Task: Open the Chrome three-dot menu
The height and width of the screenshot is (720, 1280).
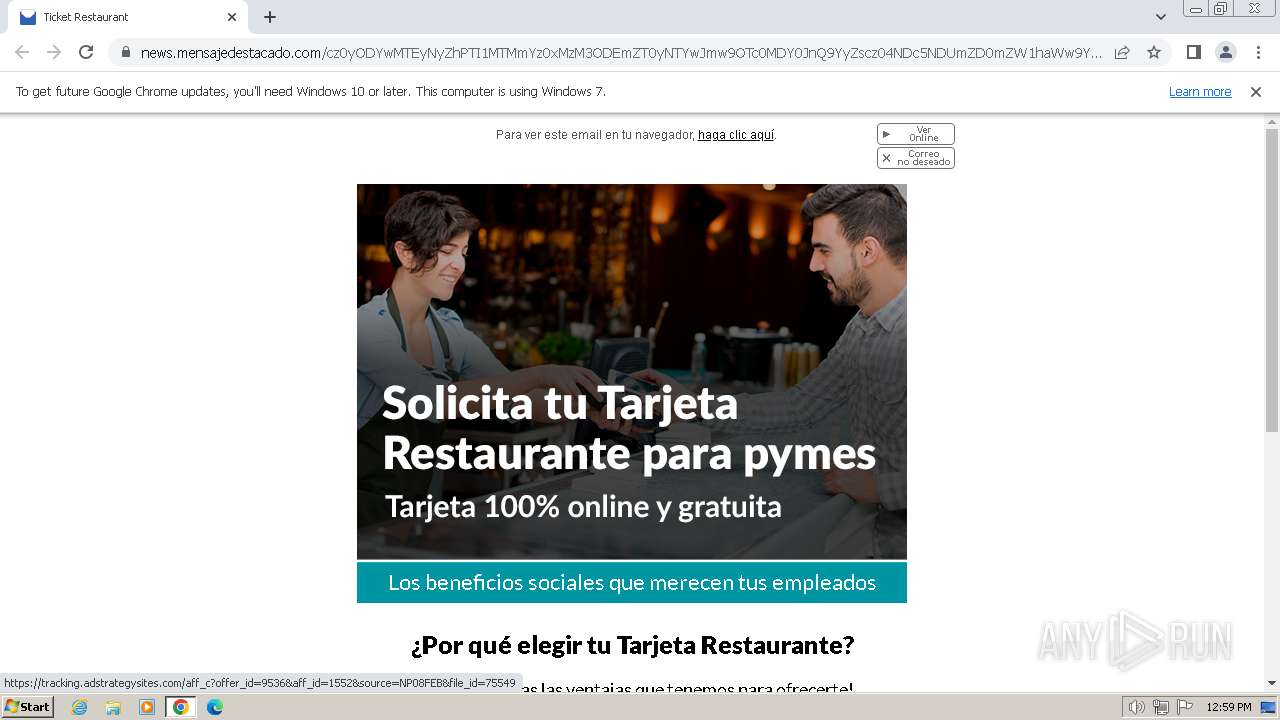Action: 1258,52
